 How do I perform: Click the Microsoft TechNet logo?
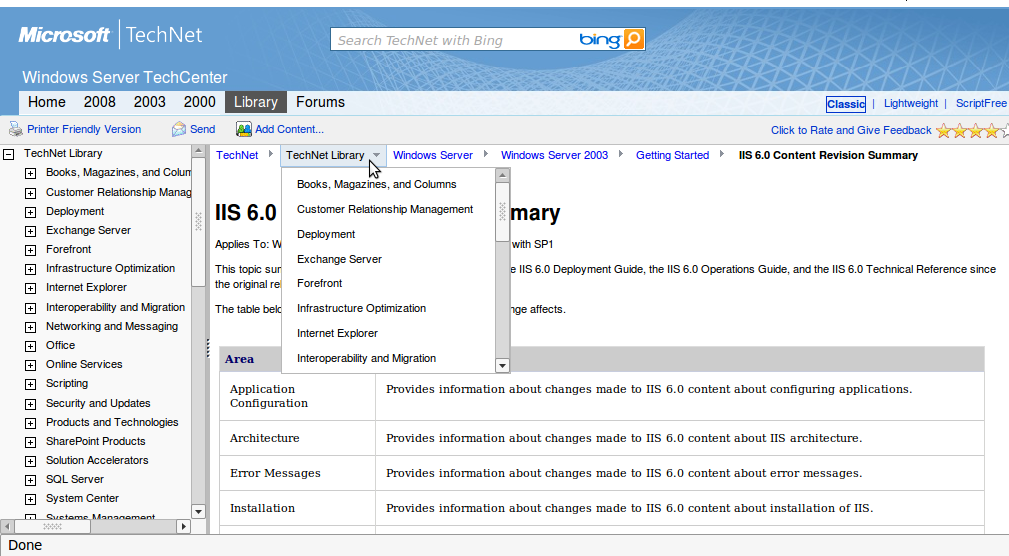[110, 35]
